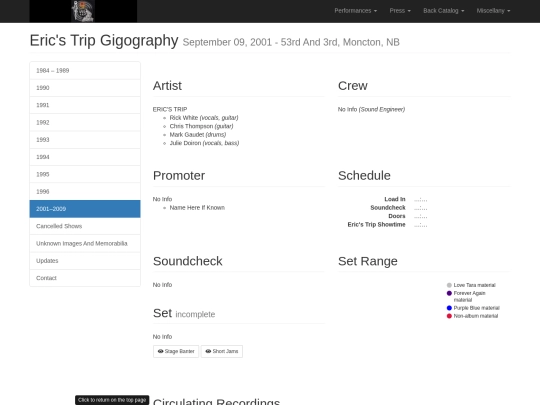This screenshot has width=540, height=405.
Task: Open the Performances dropdown menu
Action: pyautogui.click(x=355, y=11)
